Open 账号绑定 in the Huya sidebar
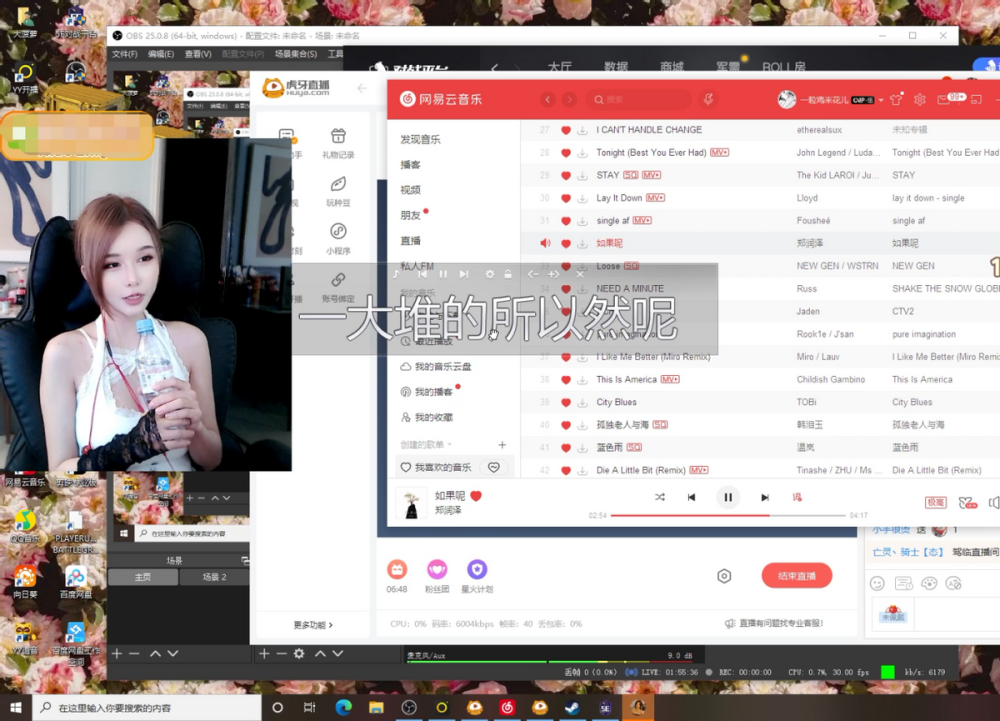The height and width of the screenshot is (721, 1000). click(338, 287)
